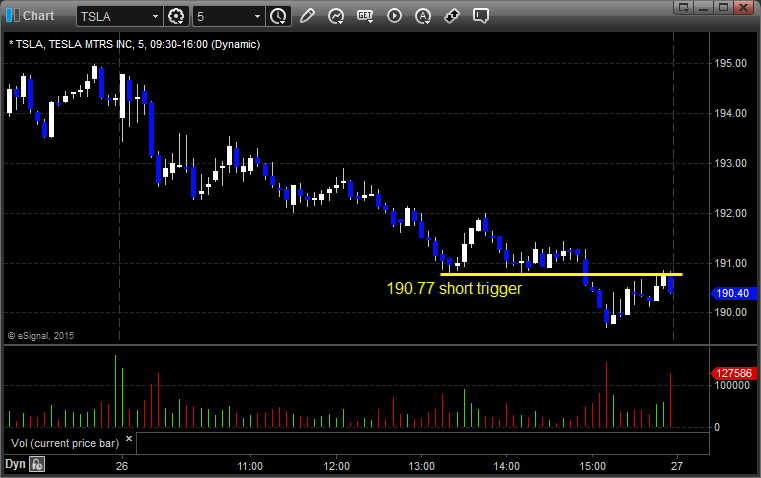The height and width of the screenshot is (478, 761).
Task: Toggle the time lock icon next to Dyn
Action: point(37,465)
